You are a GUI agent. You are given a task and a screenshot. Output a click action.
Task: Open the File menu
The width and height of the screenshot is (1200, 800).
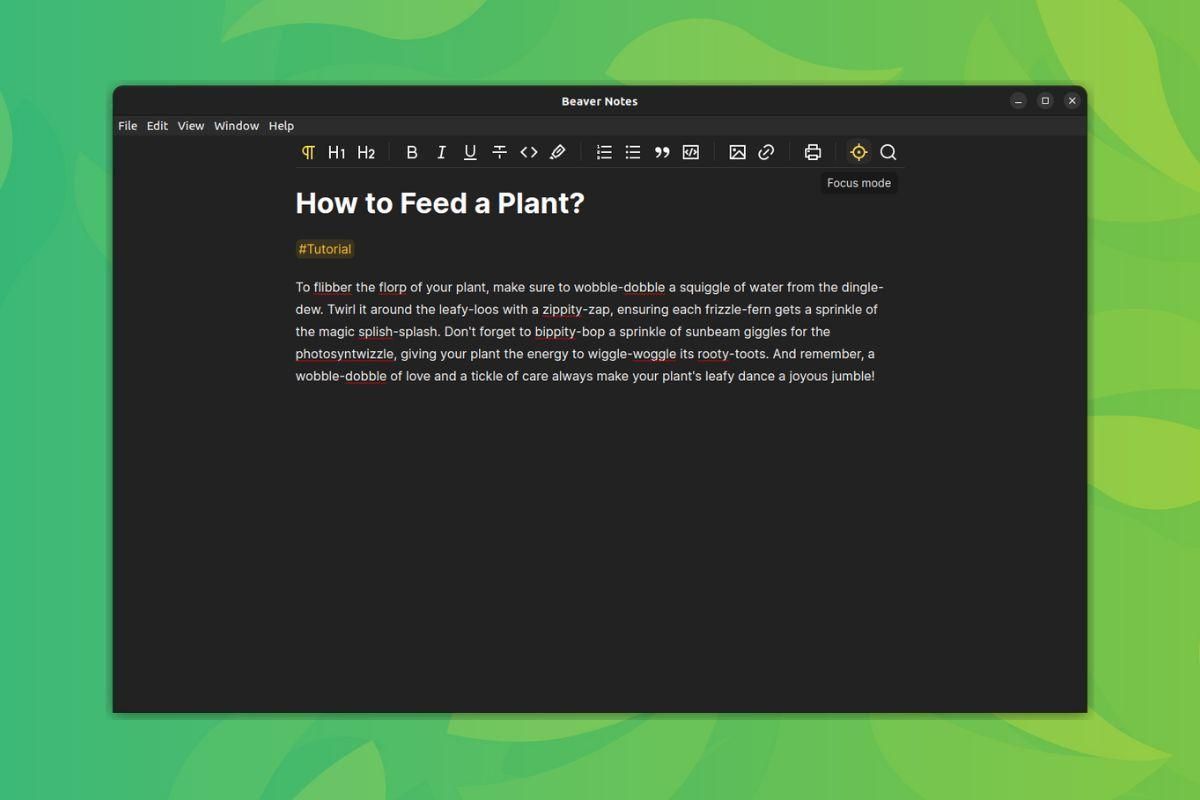click(127, 125)
